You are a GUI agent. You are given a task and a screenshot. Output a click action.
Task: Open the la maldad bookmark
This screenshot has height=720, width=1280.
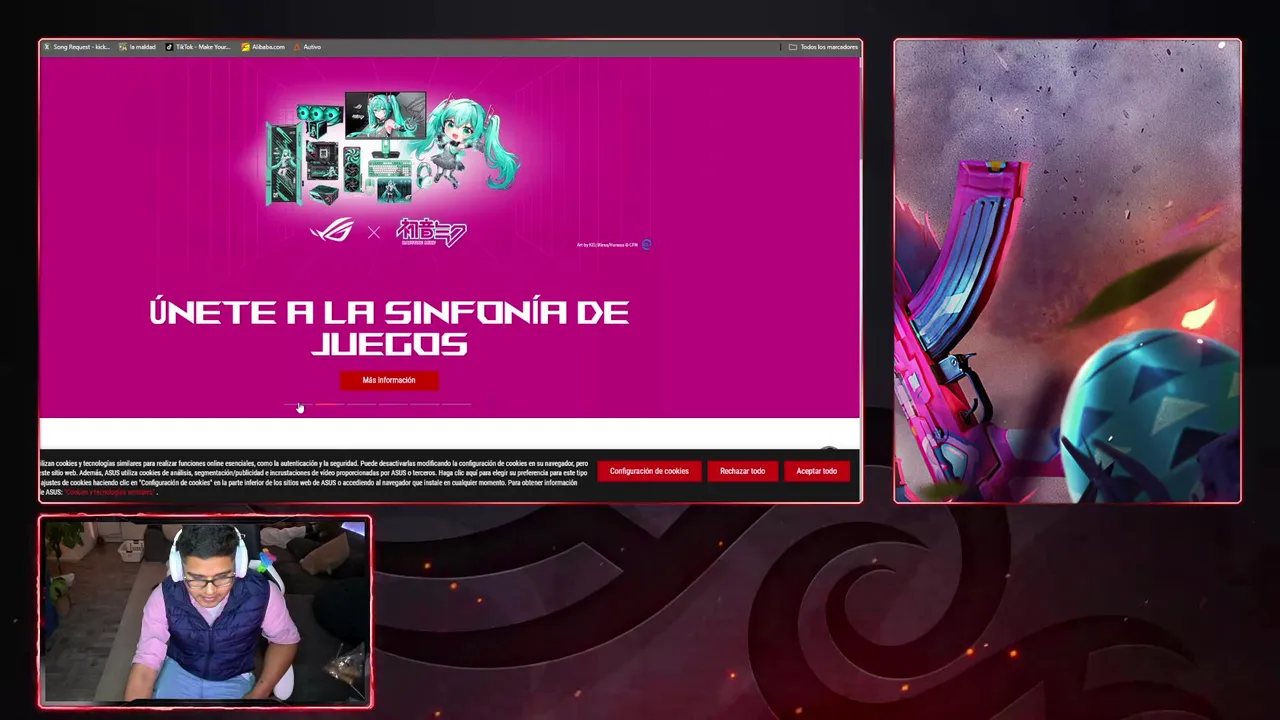[x=138, y=47]
